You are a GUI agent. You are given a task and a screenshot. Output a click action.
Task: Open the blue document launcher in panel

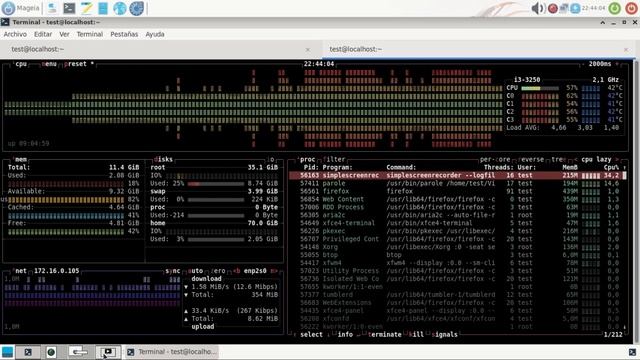pos(103,8)
